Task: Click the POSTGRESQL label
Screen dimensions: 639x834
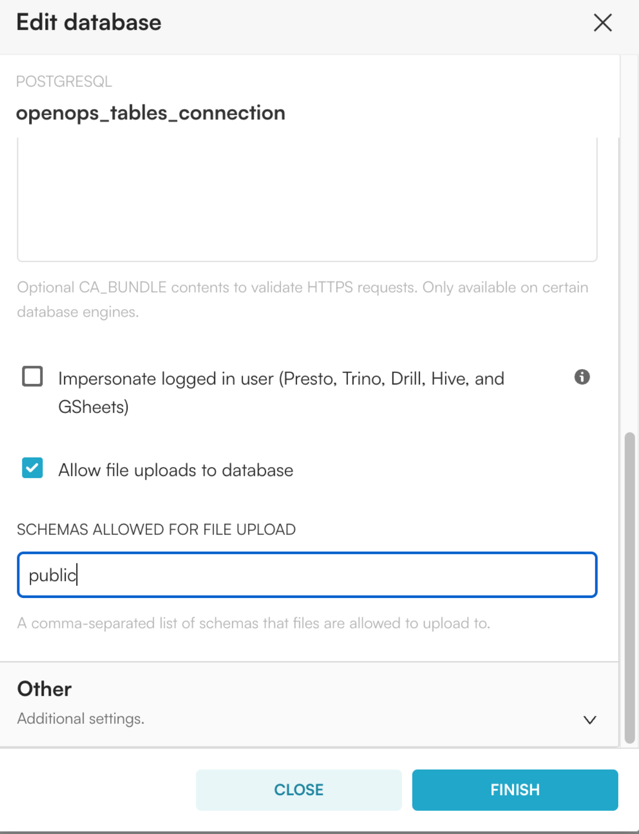Action: [x=63, y=81]
